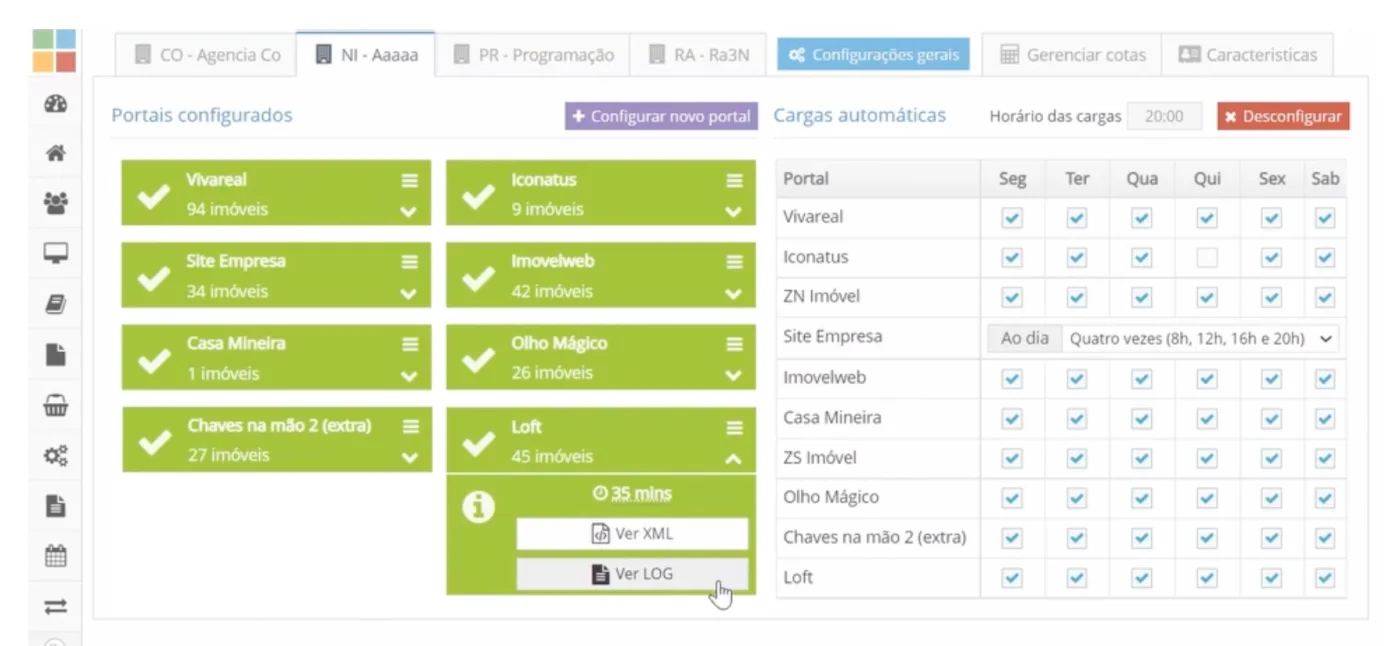The height and width of the screenshot is (646, 1400).
Task: Click Configurar novo portal button
Action: (x=661, y=116)
